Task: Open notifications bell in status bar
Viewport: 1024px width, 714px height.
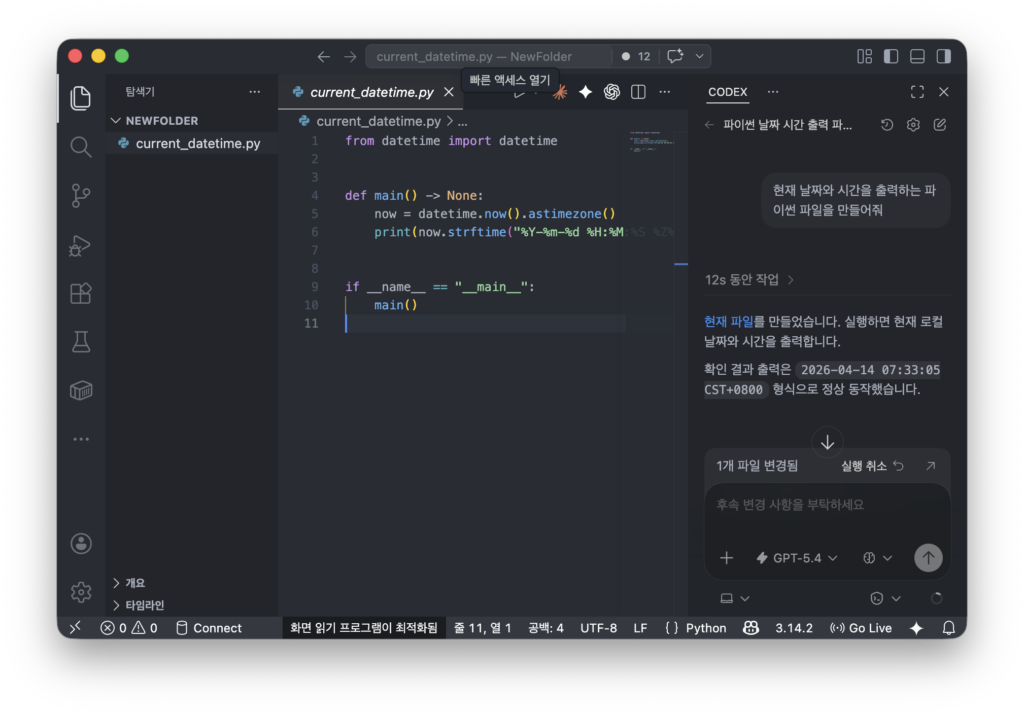Action: coord(948,628)
